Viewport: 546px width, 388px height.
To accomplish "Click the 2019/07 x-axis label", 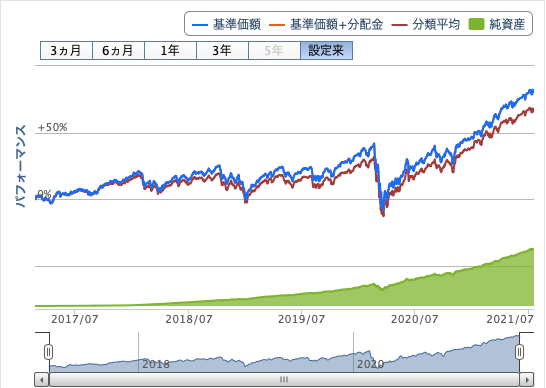I will [301, 319].
